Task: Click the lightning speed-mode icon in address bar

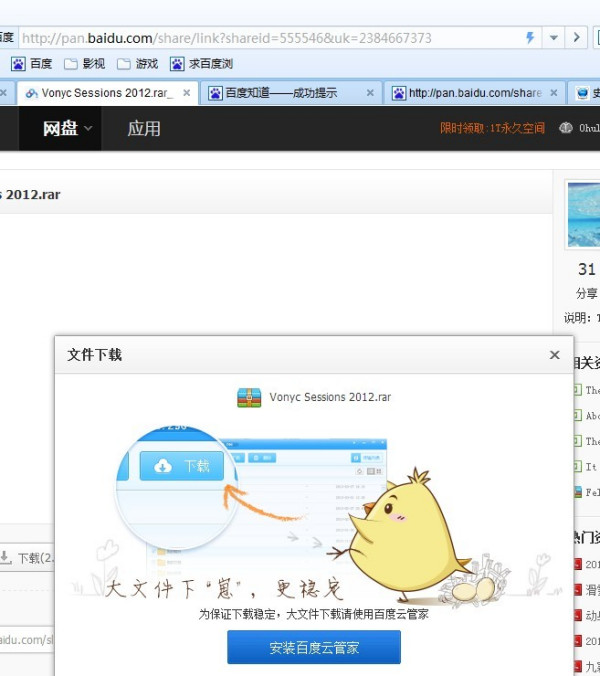Action: point(530,38)
